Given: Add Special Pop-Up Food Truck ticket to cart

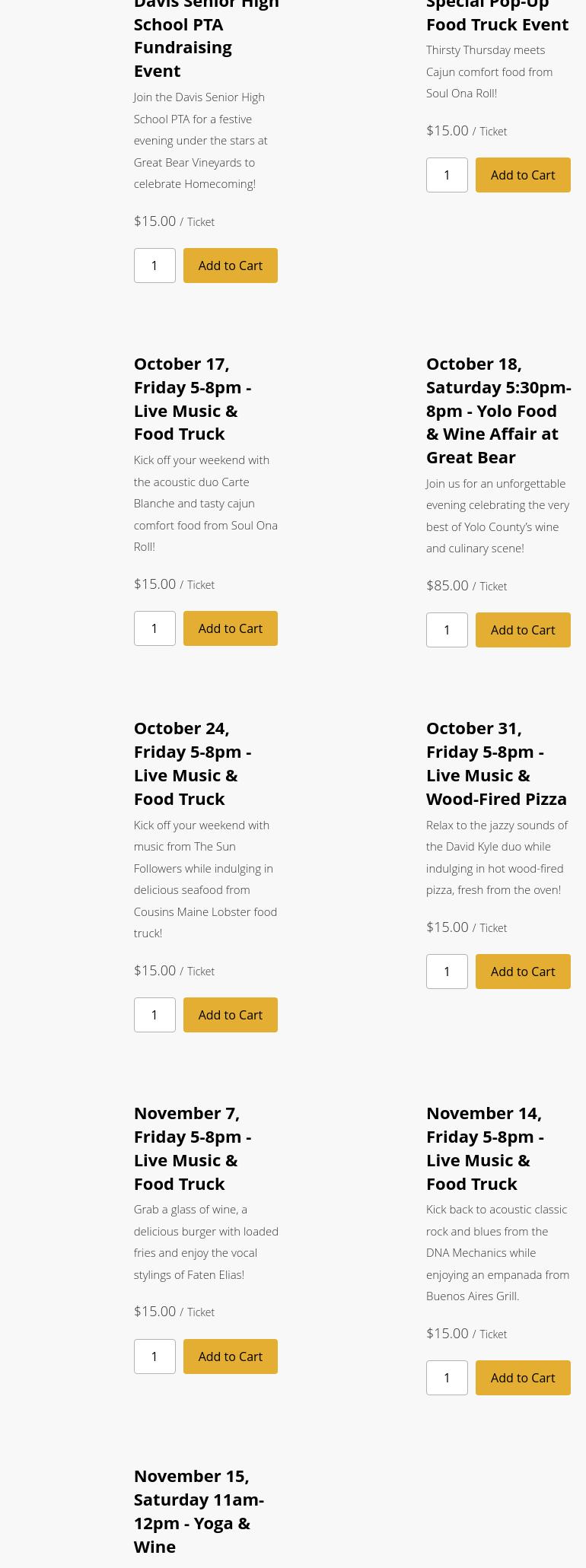Looking at the screenshot, I should click(x=523, y=175).
